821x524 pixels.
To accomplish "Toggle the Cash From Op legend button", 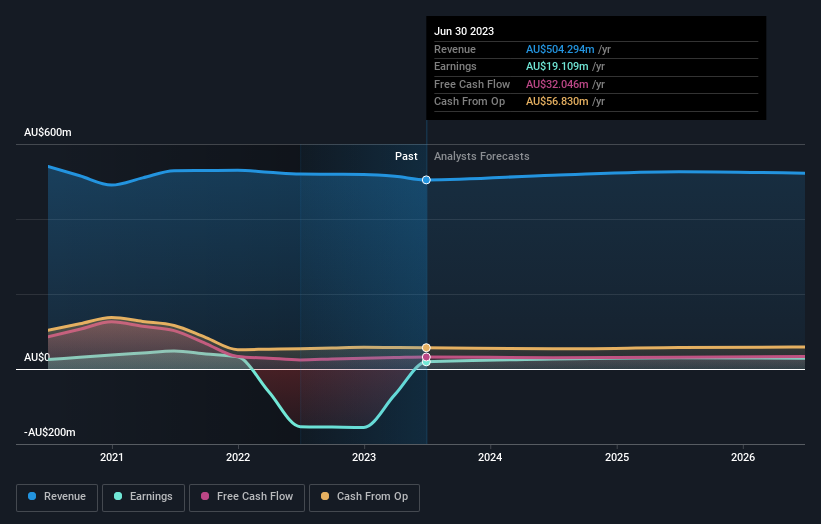I will coord(364,497).
